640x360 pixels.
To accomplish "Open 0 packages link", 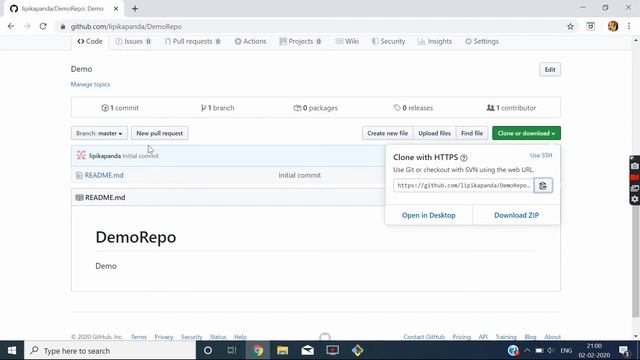I will 316,108.
